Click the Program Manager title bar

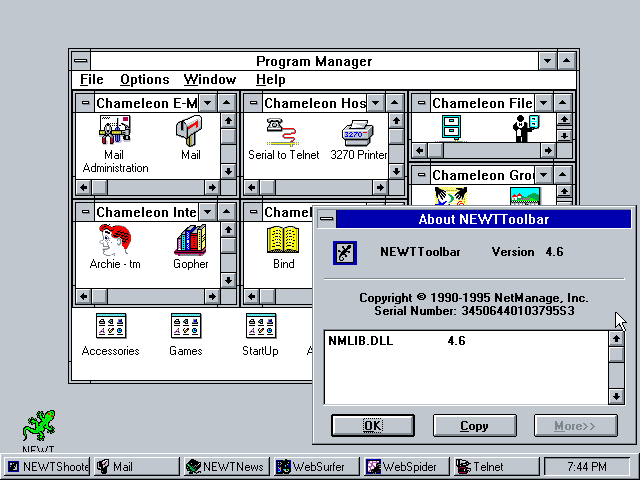tap(314, 61)
